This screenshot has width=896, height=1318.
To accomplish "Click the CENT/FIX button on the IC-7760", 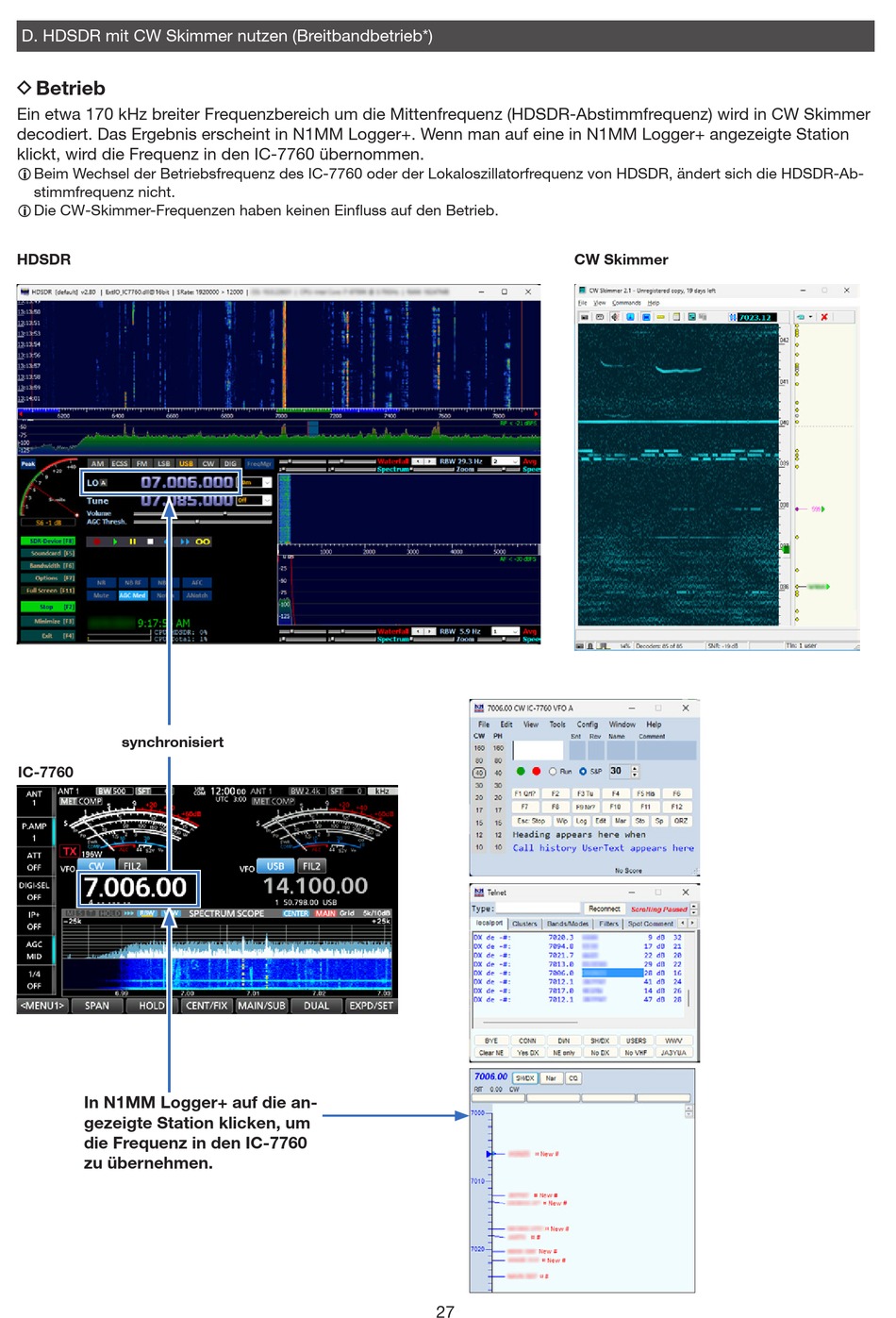I will tap(207, 1006).
